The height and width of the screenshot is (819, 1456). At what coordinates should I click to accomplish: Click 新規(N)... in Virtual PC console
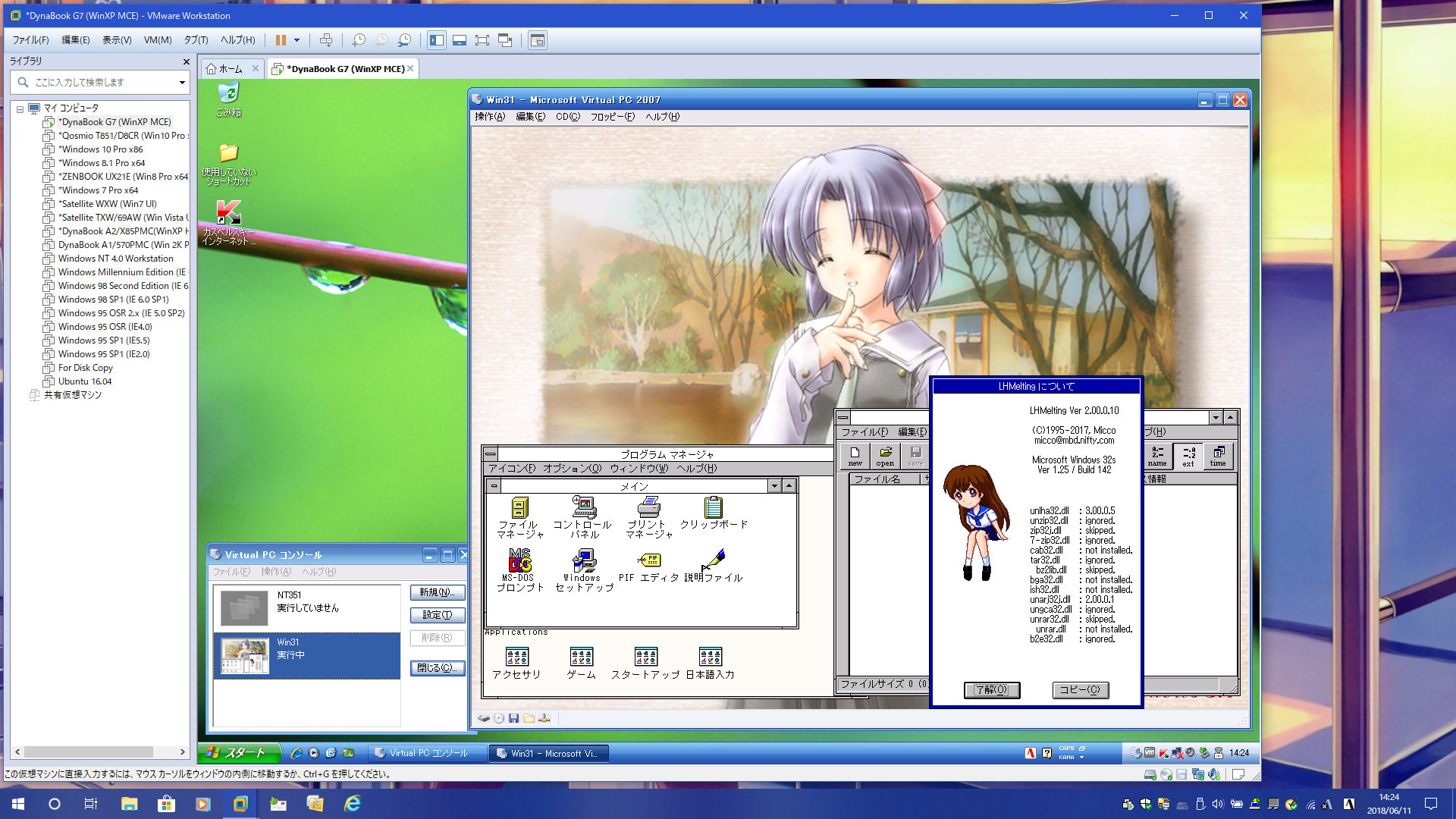[438, 592]
